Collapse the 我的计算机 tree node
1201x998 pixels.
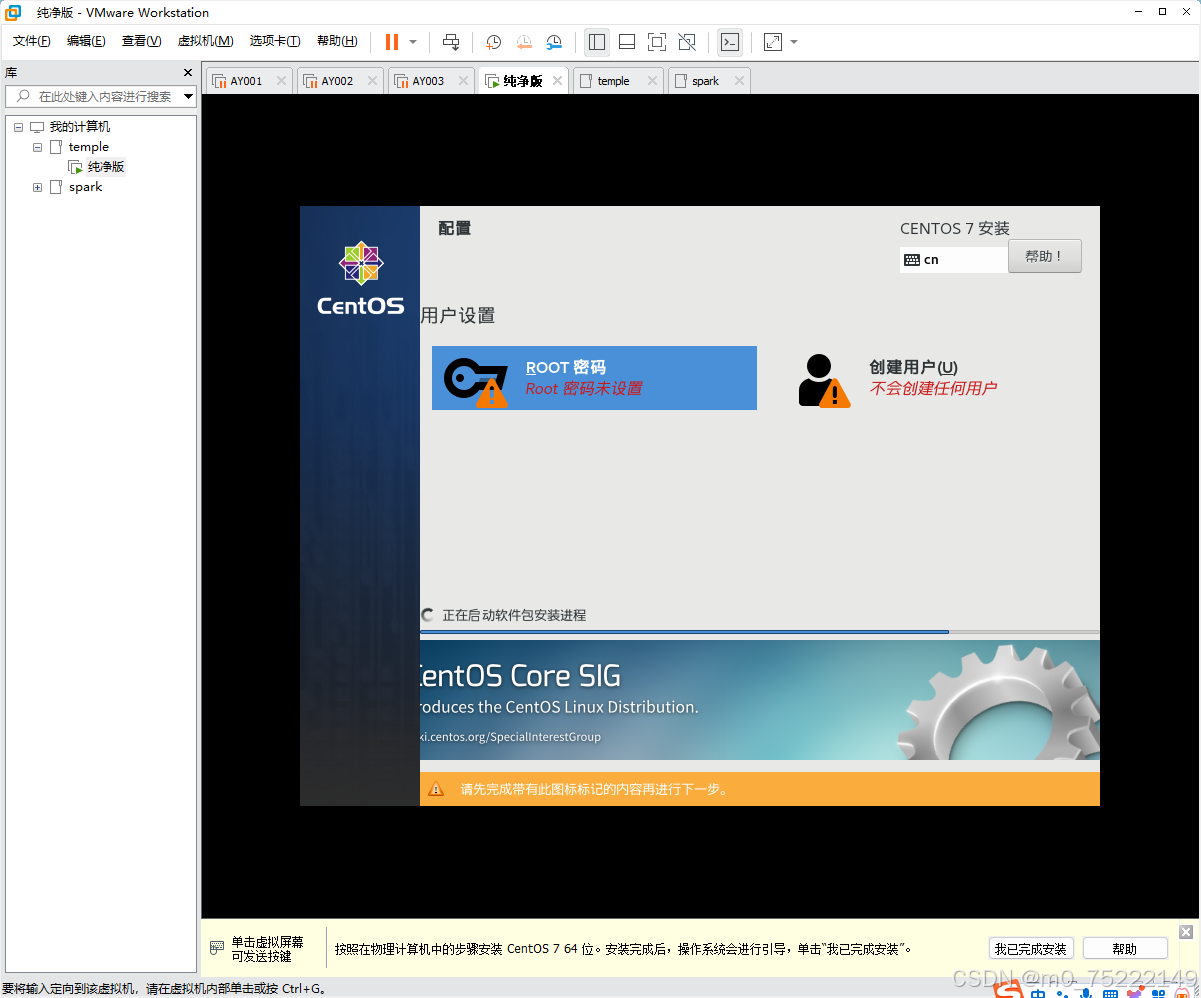pos(18,127)
